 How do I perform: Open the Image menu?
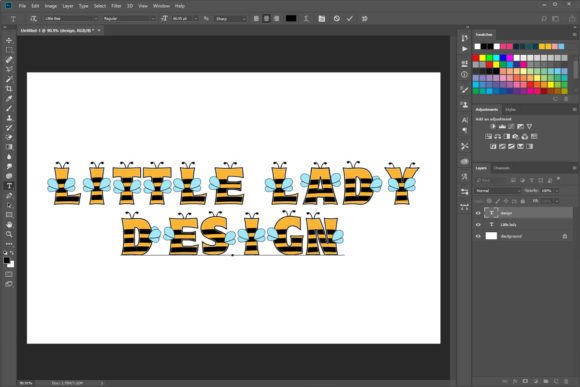[x=51, y=6]
